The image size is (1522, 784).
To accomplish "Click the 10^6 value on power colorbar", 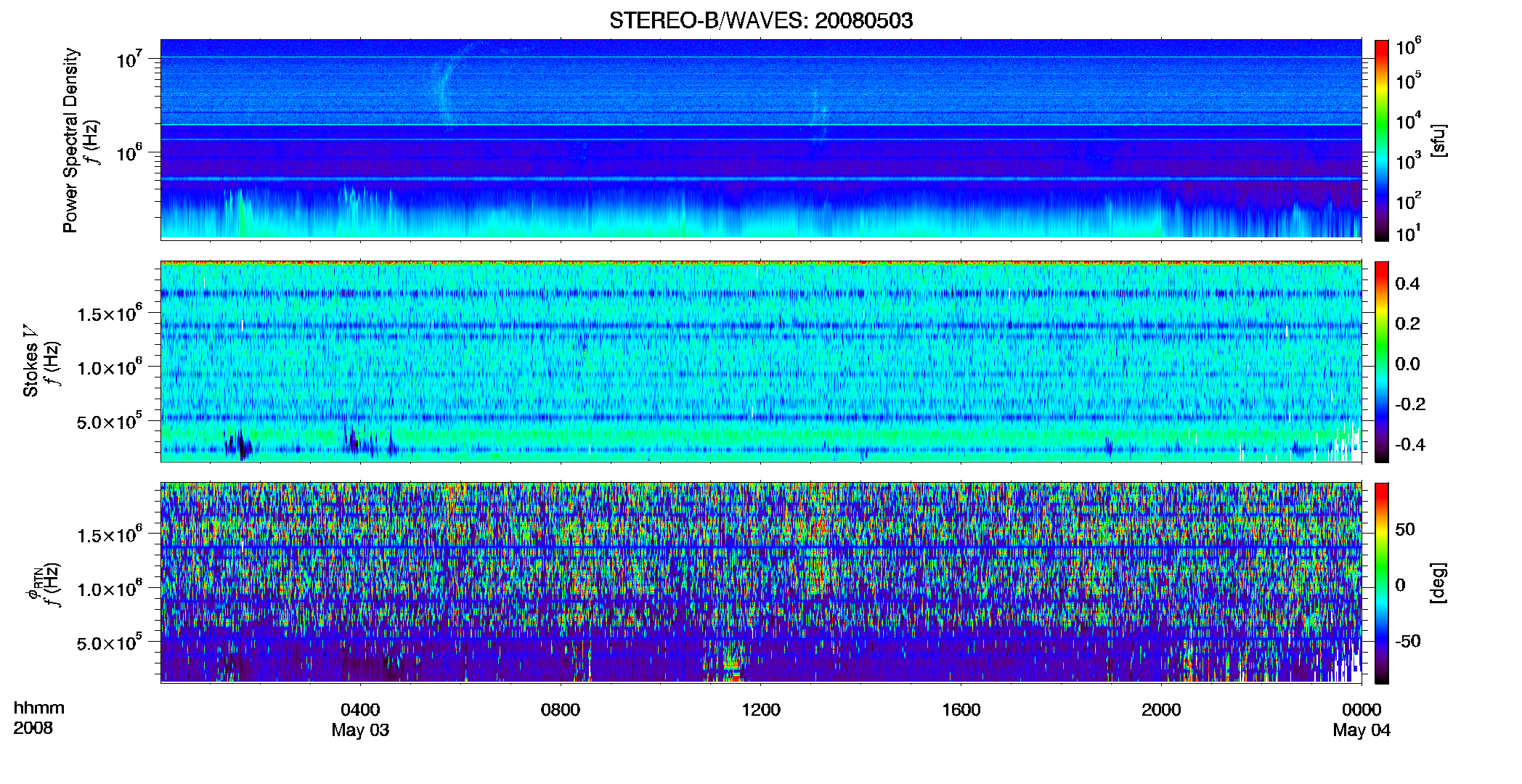I will pyautogui.click(x=1409, y=48).
